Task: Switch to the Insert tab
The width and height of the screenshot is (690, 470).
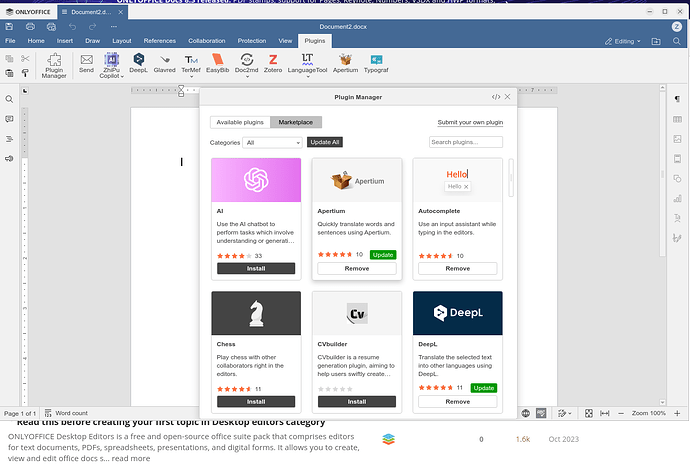Action: pos(65,41)
